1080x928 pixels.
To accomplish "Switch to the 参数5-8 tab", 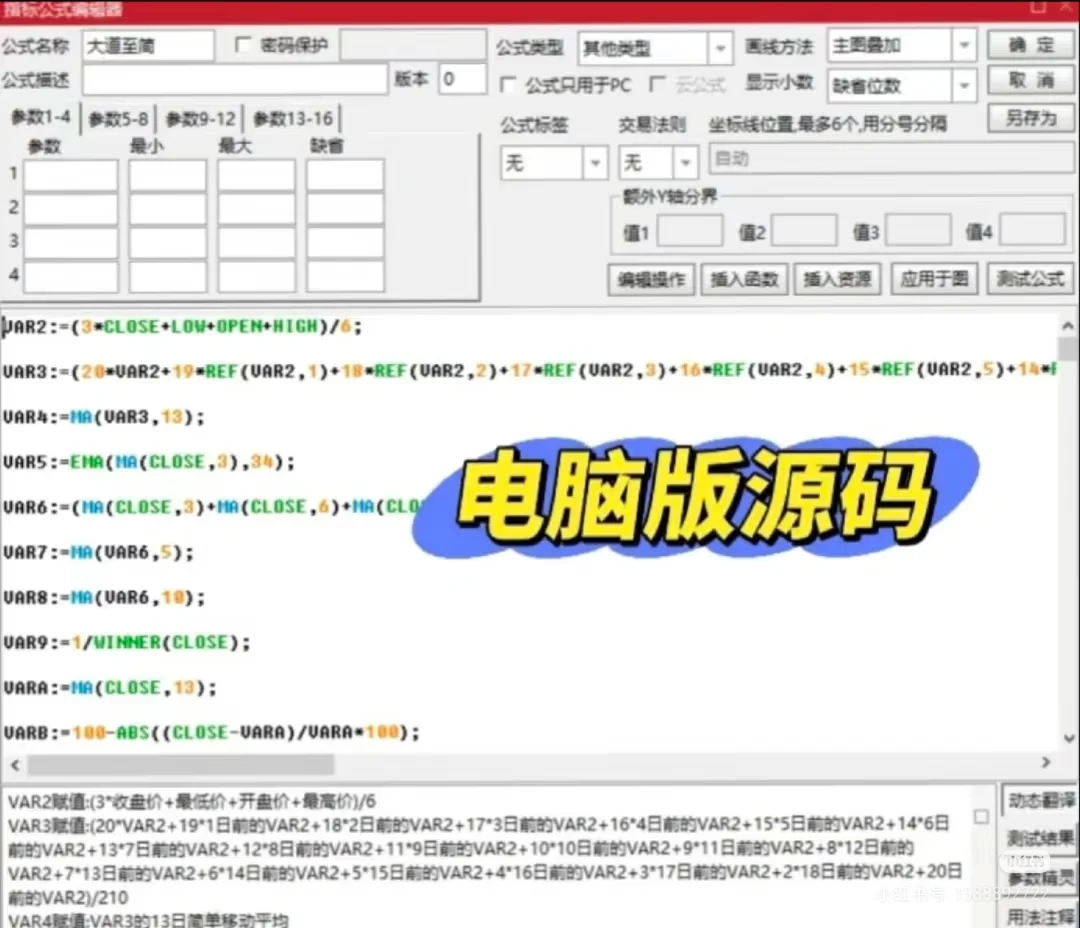I will (x=120, y=118).
